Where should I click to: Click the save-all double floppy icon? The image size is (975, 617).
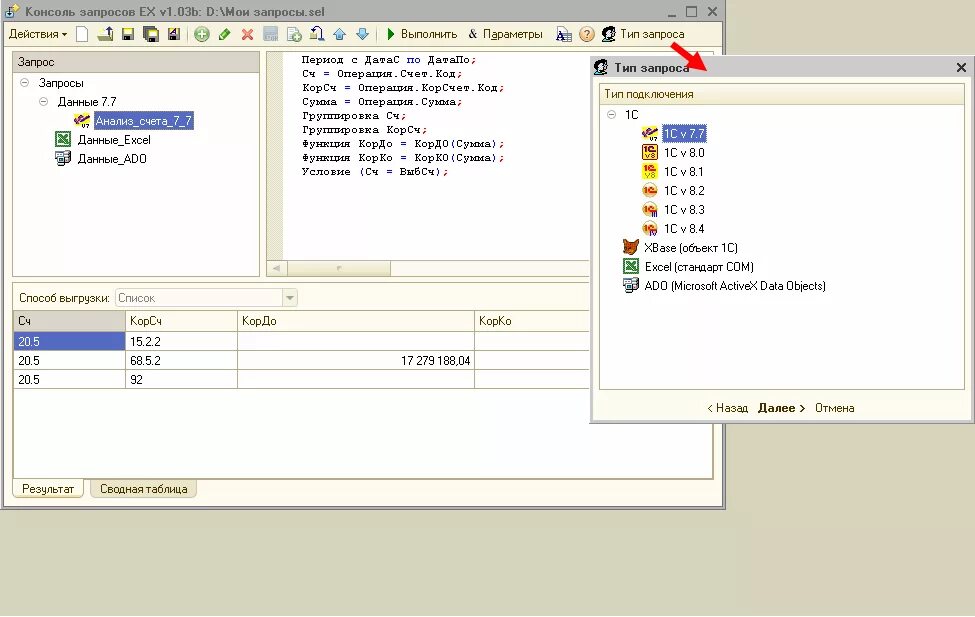point(150,34)
